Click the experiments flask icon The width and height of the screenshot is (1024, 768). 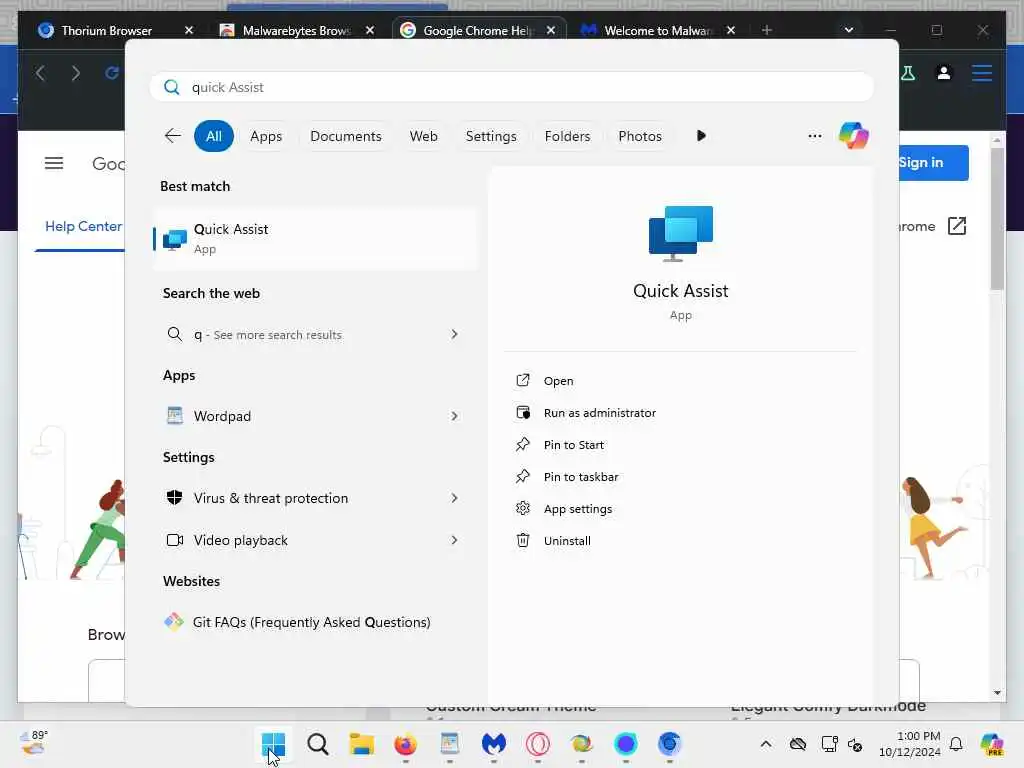pyautogui.click(x=908, y=72)
